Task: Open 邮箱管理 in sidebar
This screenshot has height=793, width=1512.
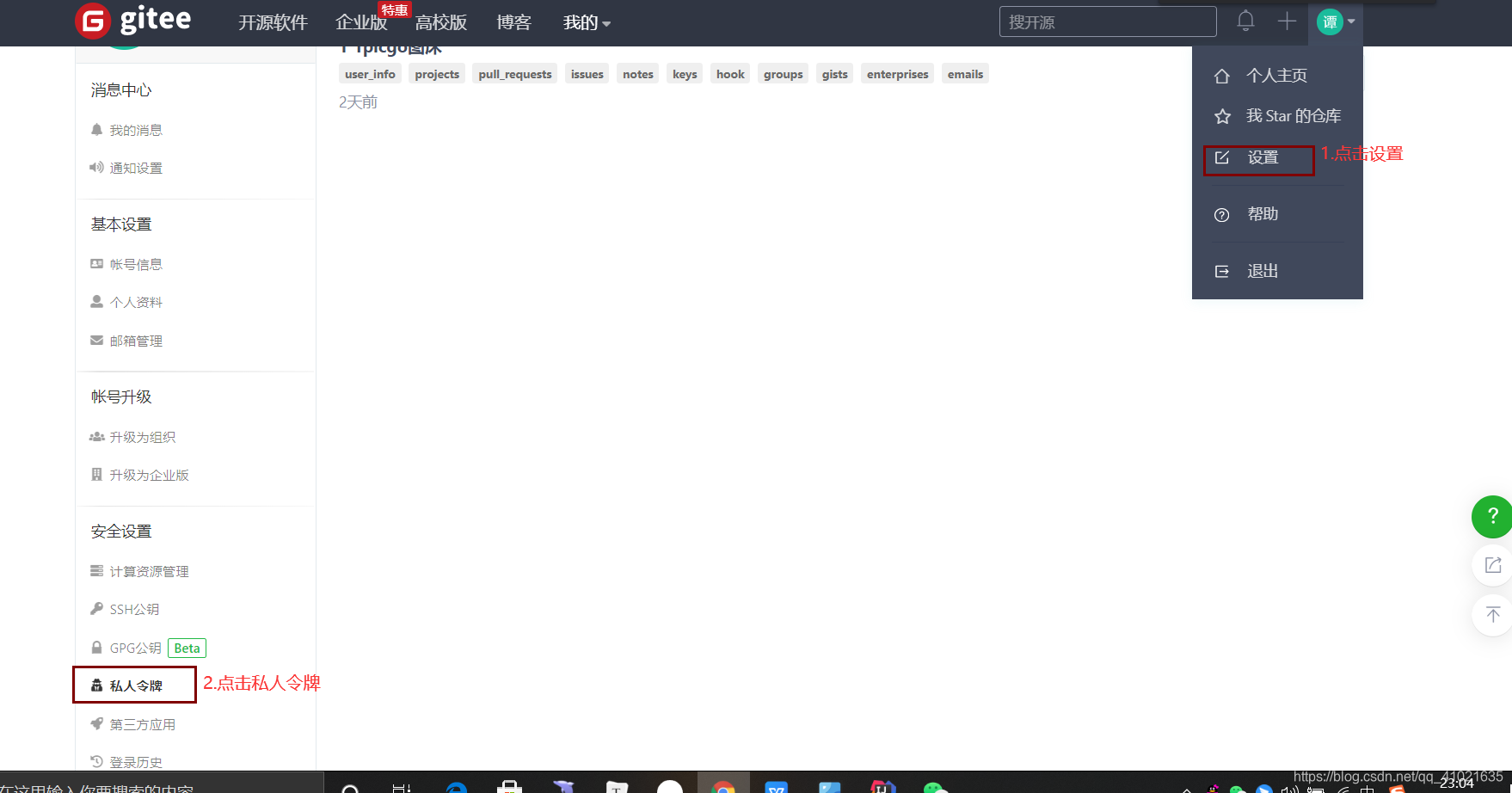Action: pos(136,341)
